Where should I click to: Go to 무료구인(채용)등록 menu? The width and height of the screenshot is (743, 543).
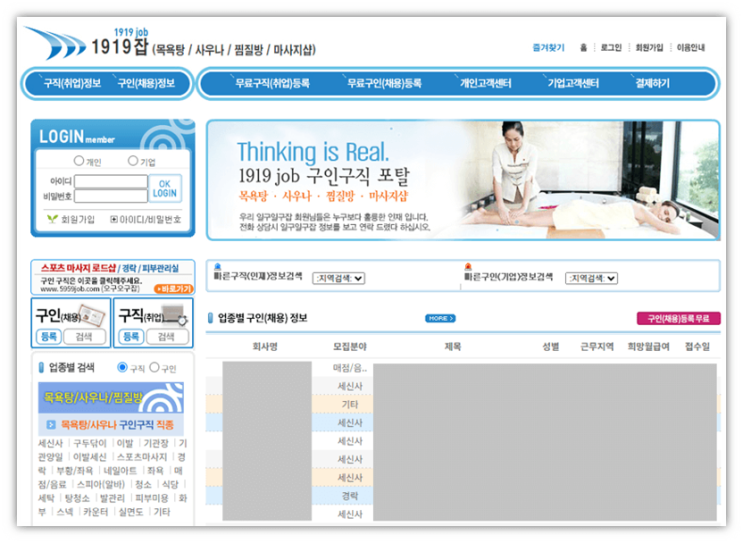click(x=384, y=83)
